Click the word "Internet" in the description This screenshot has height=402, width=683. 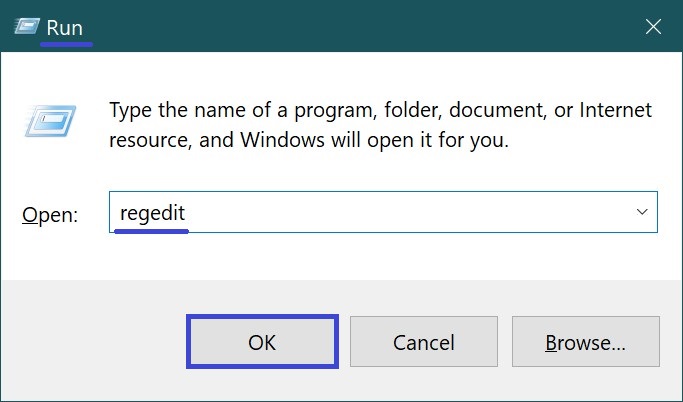615,110
